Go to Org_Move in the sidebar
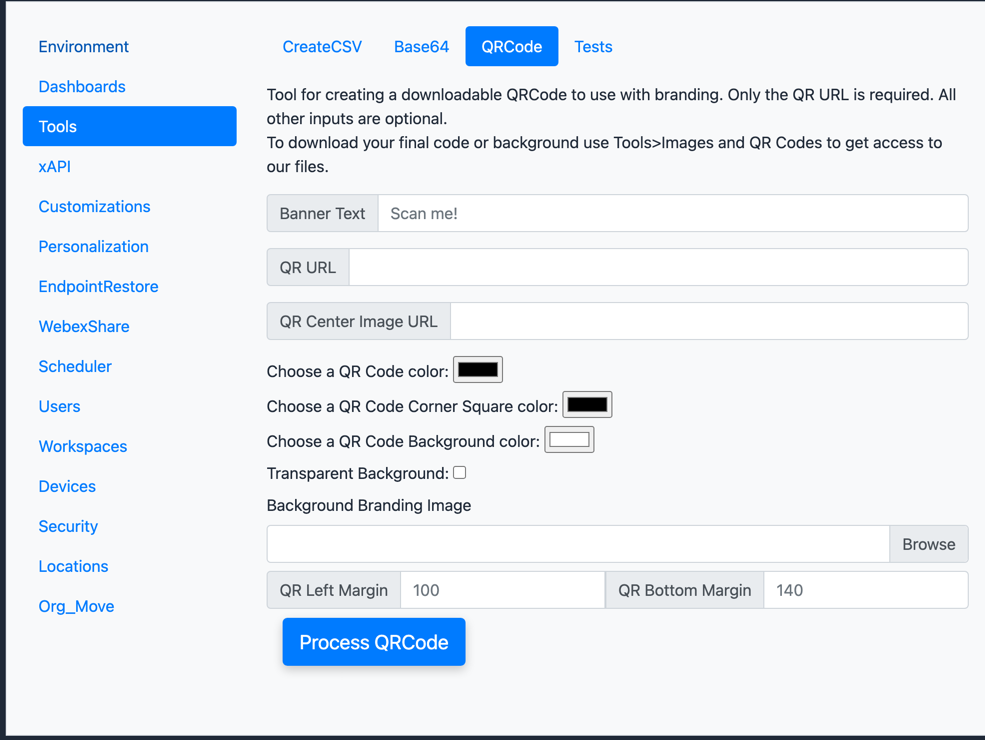Screen dimensions: 985x740 click(76, 607)
